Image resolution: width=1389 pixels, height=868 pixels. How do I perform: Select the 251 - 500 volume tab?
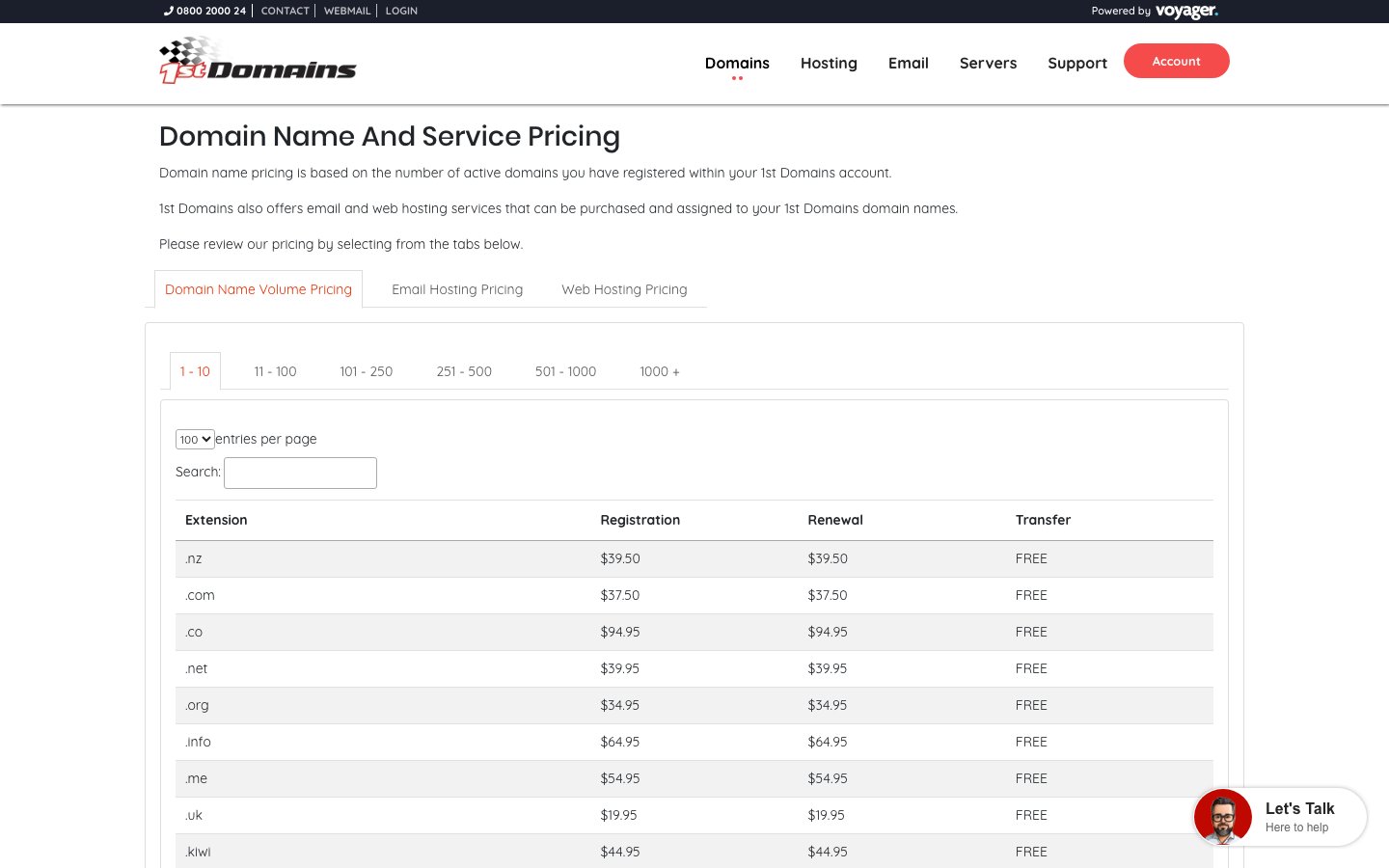(464, 371)
